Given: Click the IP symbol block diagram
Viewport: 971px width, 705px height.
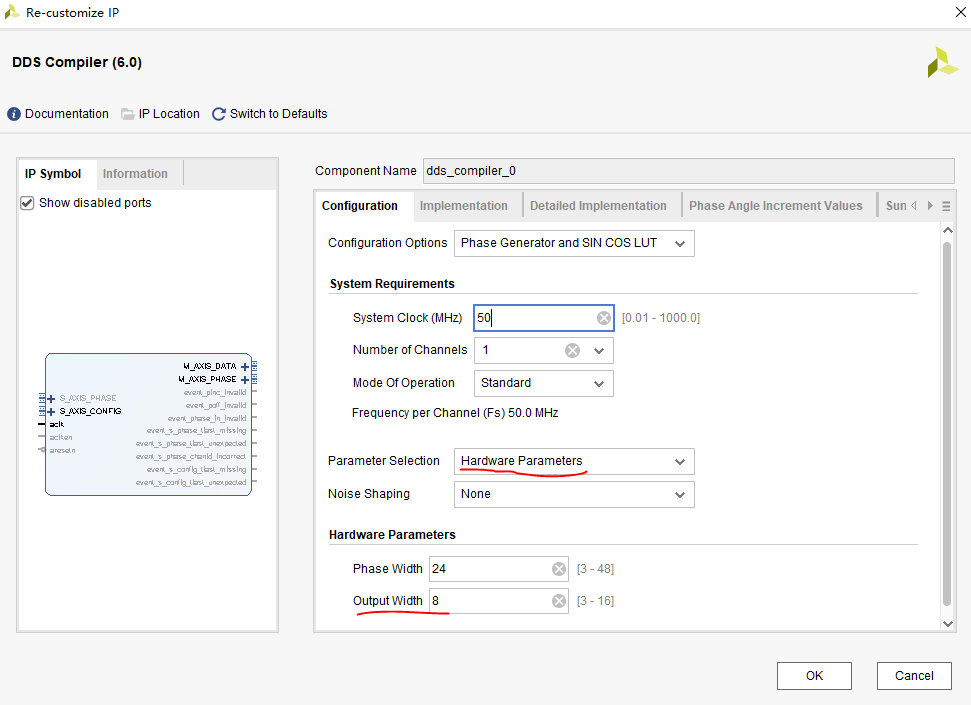Looking at the screenshot, I should (148, 424).
